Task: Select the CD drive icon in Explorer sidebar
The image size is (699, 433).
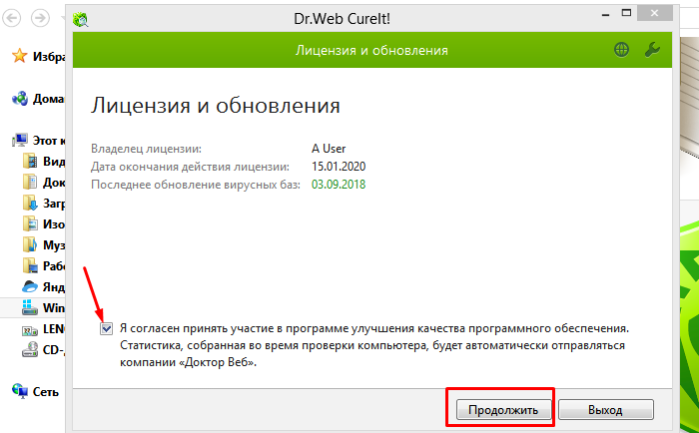Action: (x=30, y=350)
